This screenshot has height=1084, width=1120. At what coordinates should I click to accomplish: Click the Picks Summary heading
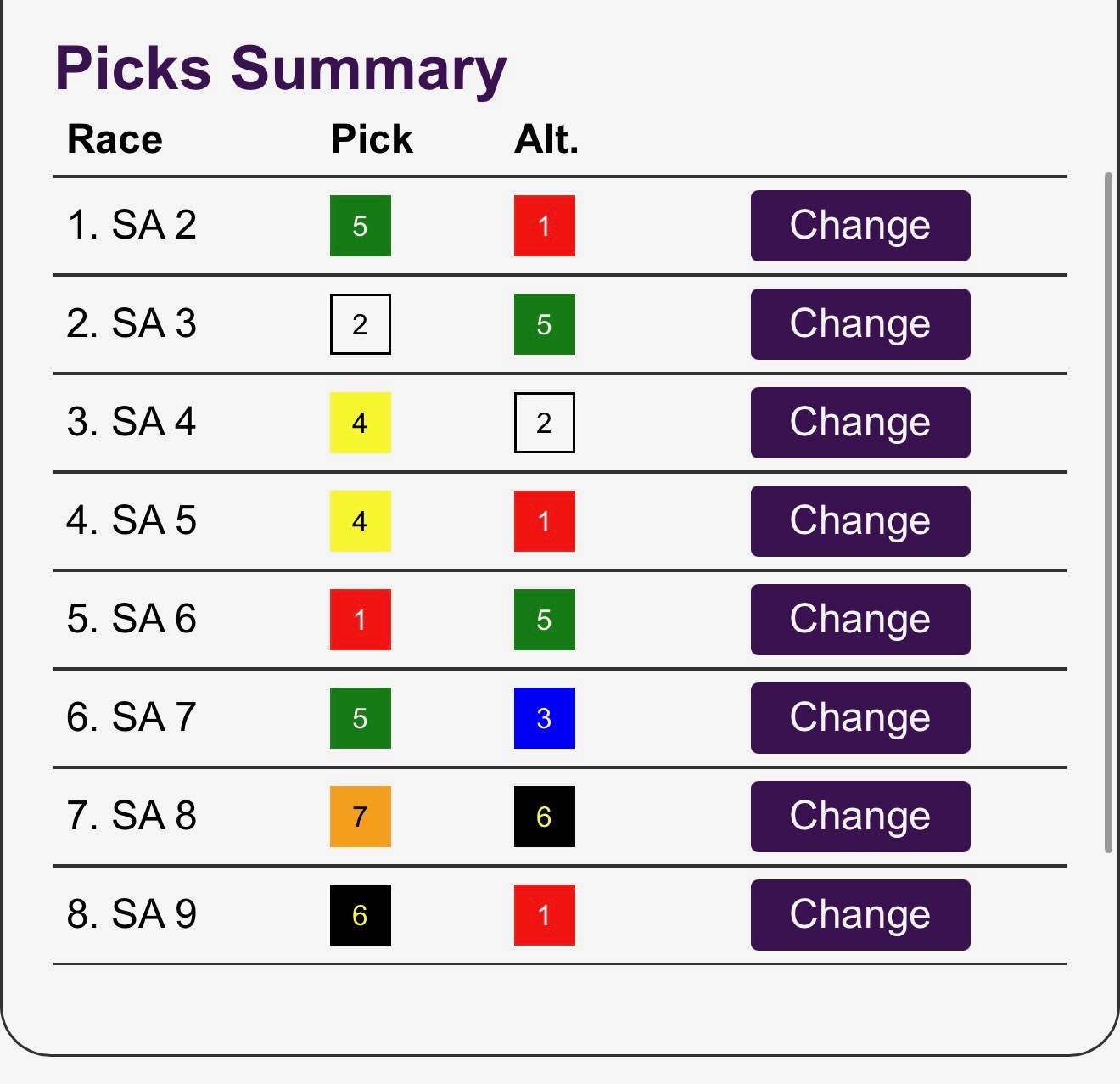click(280, 69)
